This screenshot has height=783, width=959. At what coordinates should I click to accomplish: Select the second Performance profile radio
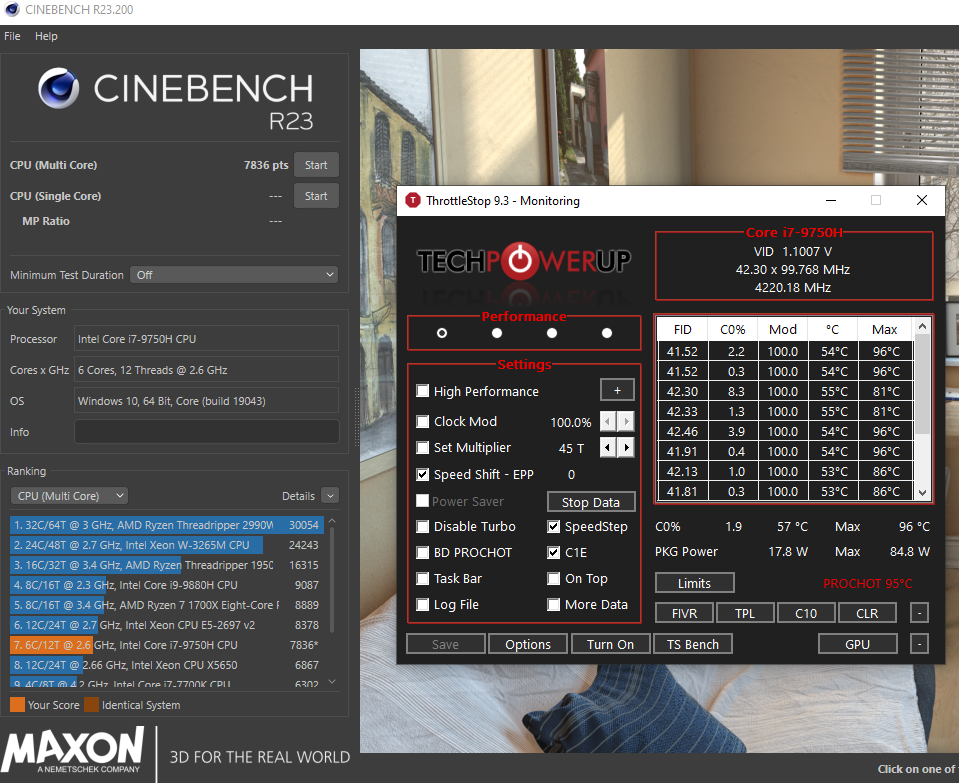click(497, 333)
